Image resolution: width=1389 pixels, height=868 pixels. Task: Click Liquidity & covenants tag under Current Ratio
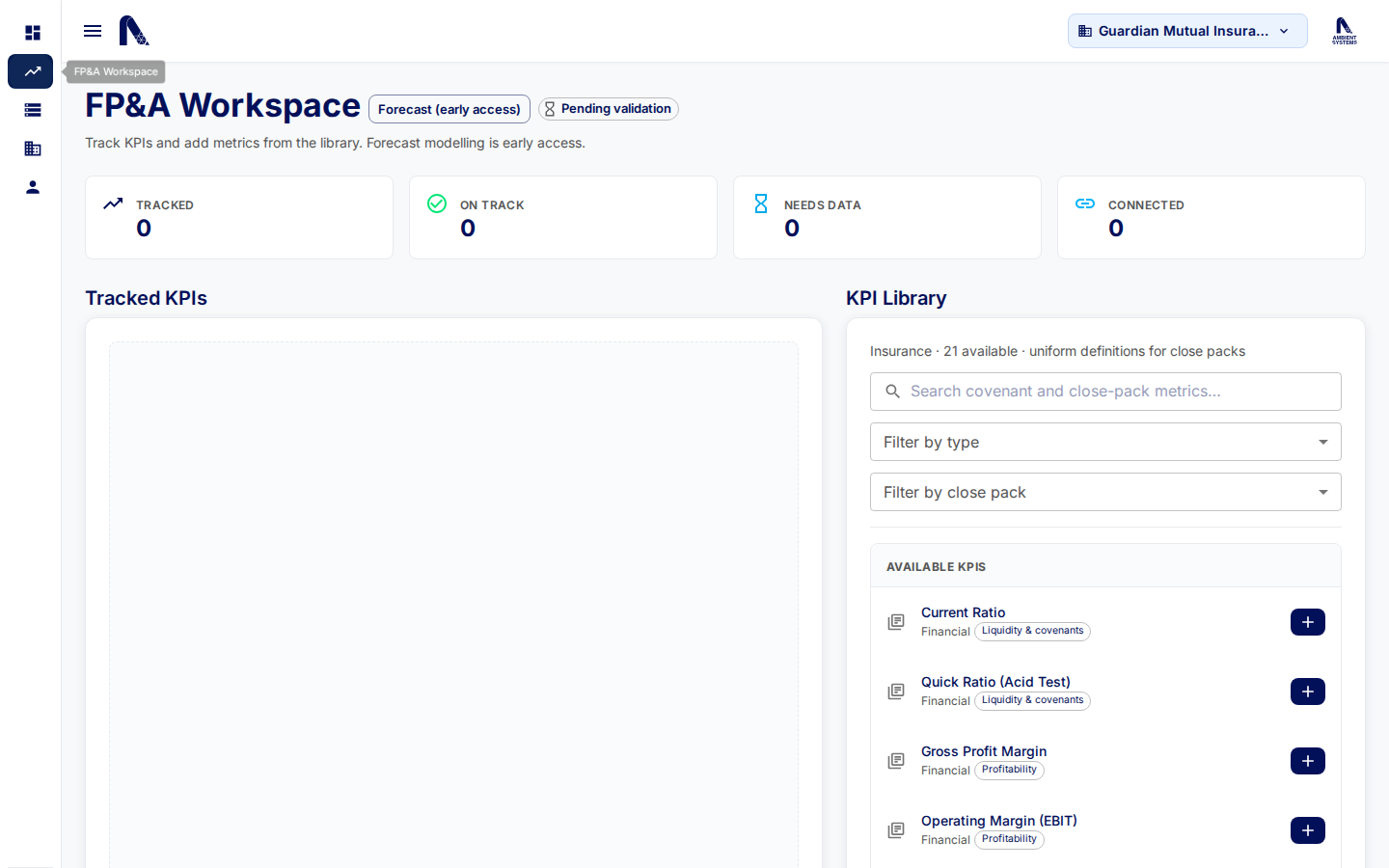(x=1032, y=631)
